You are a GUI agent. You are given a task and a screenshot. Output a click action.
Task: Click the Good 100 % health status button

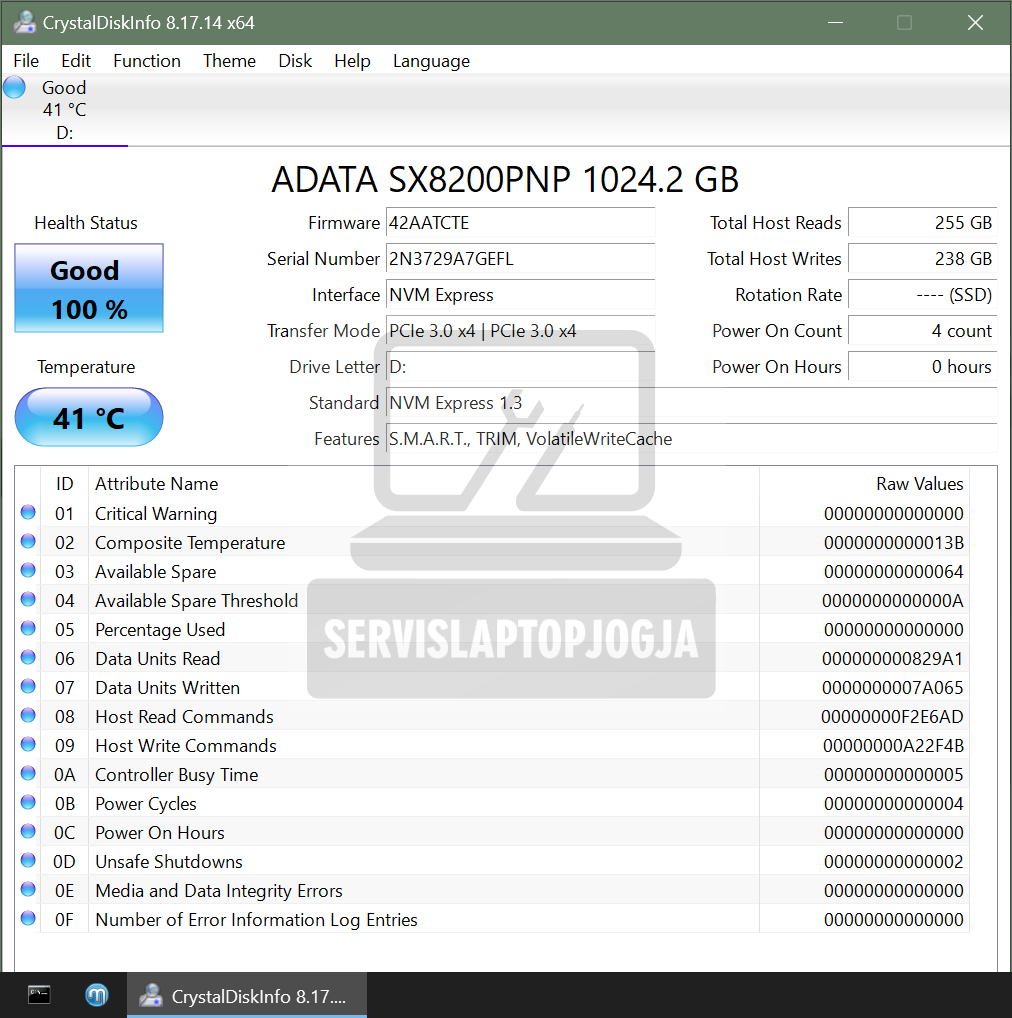click(x=89, y=288)
